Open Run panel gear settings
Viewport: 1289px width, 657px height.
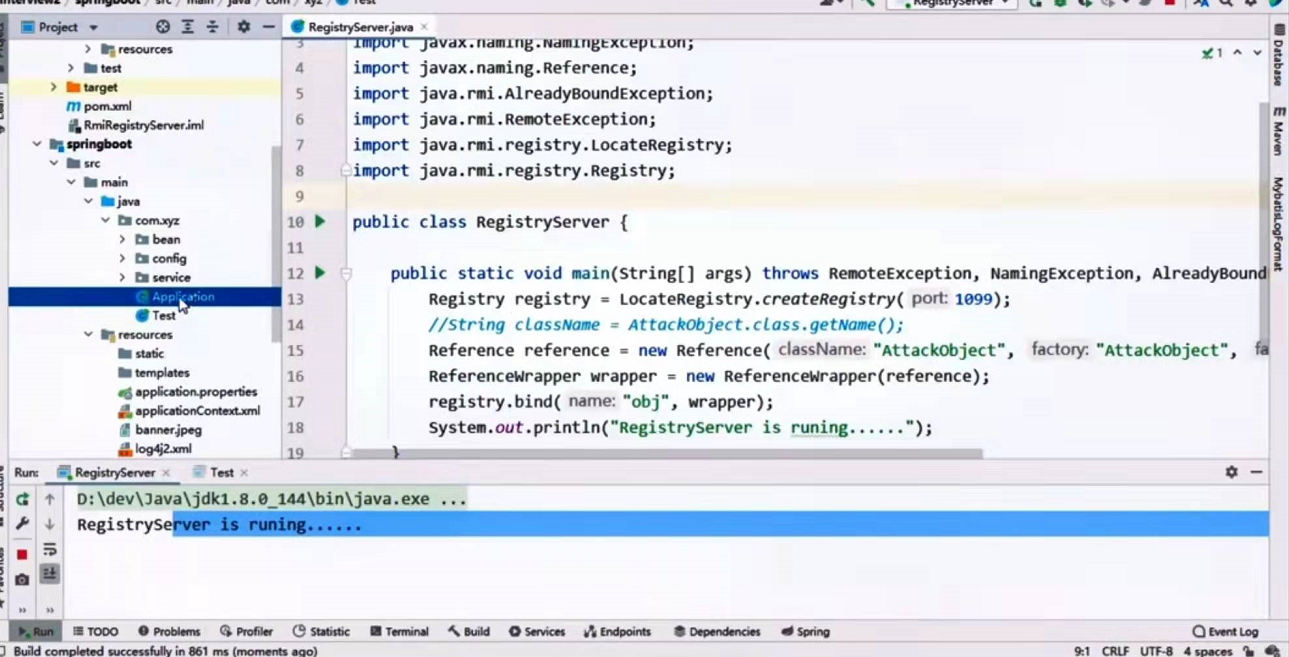click(x=1231, y=472)
